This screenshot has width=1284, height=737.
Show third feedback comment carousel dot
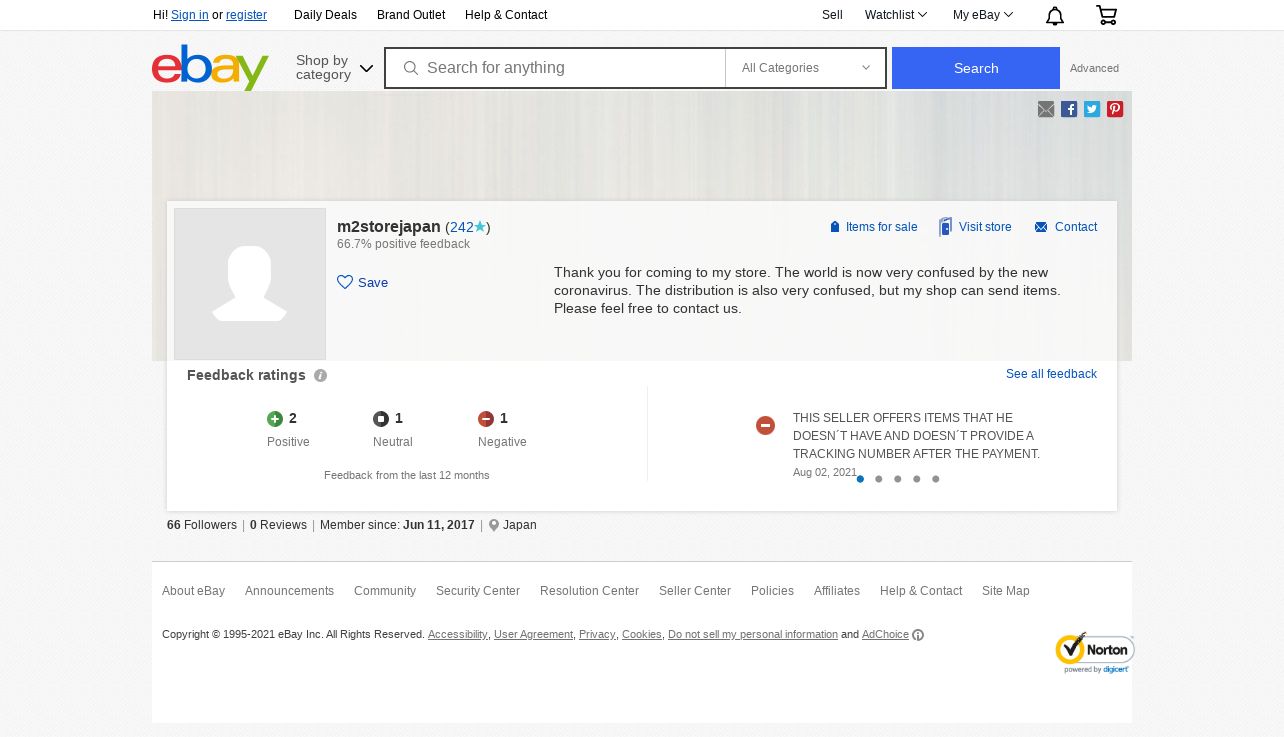click(898, 479)
